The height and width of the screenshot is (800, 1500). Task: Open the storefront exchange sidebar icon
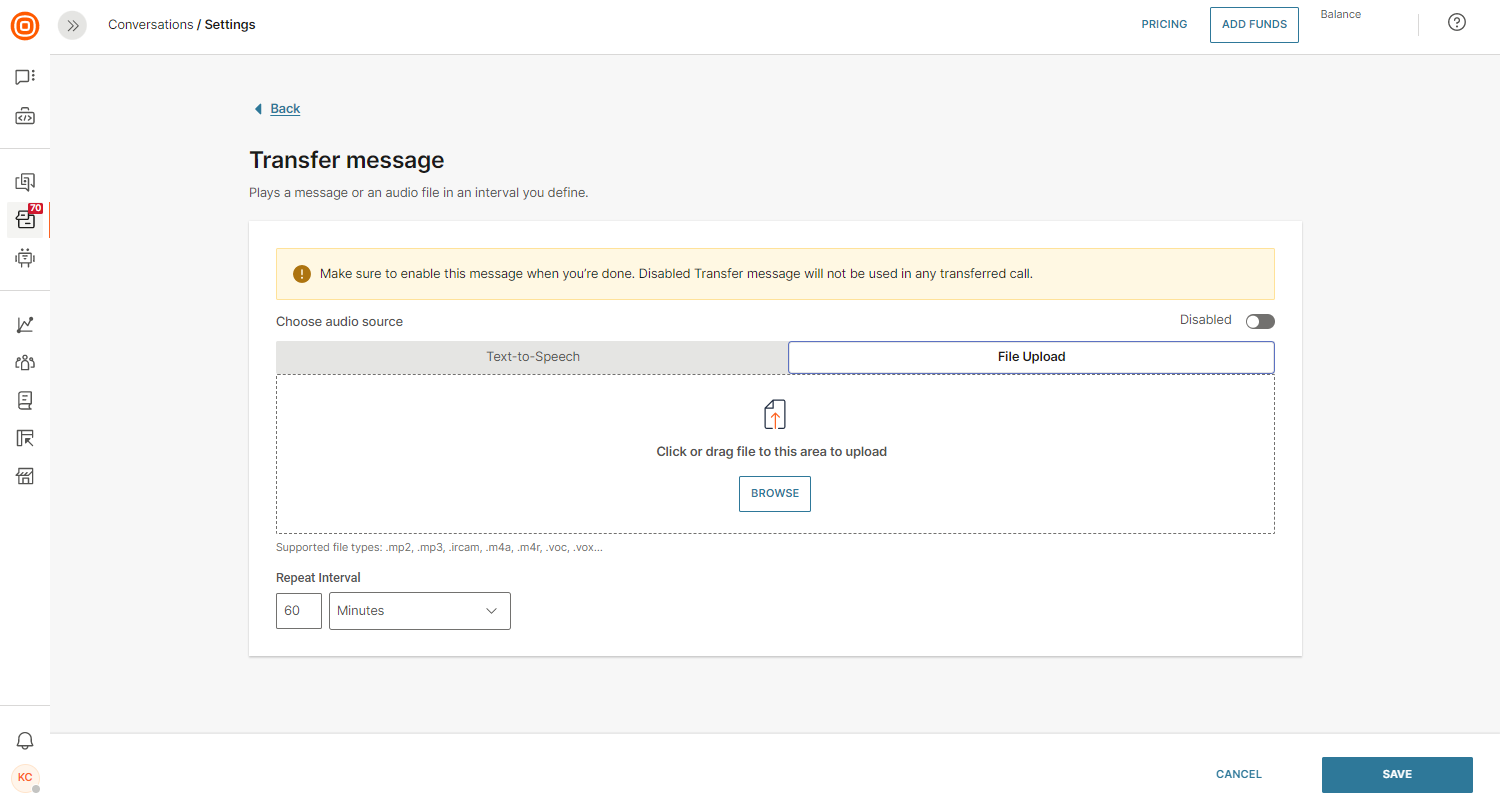click(25, 476)
